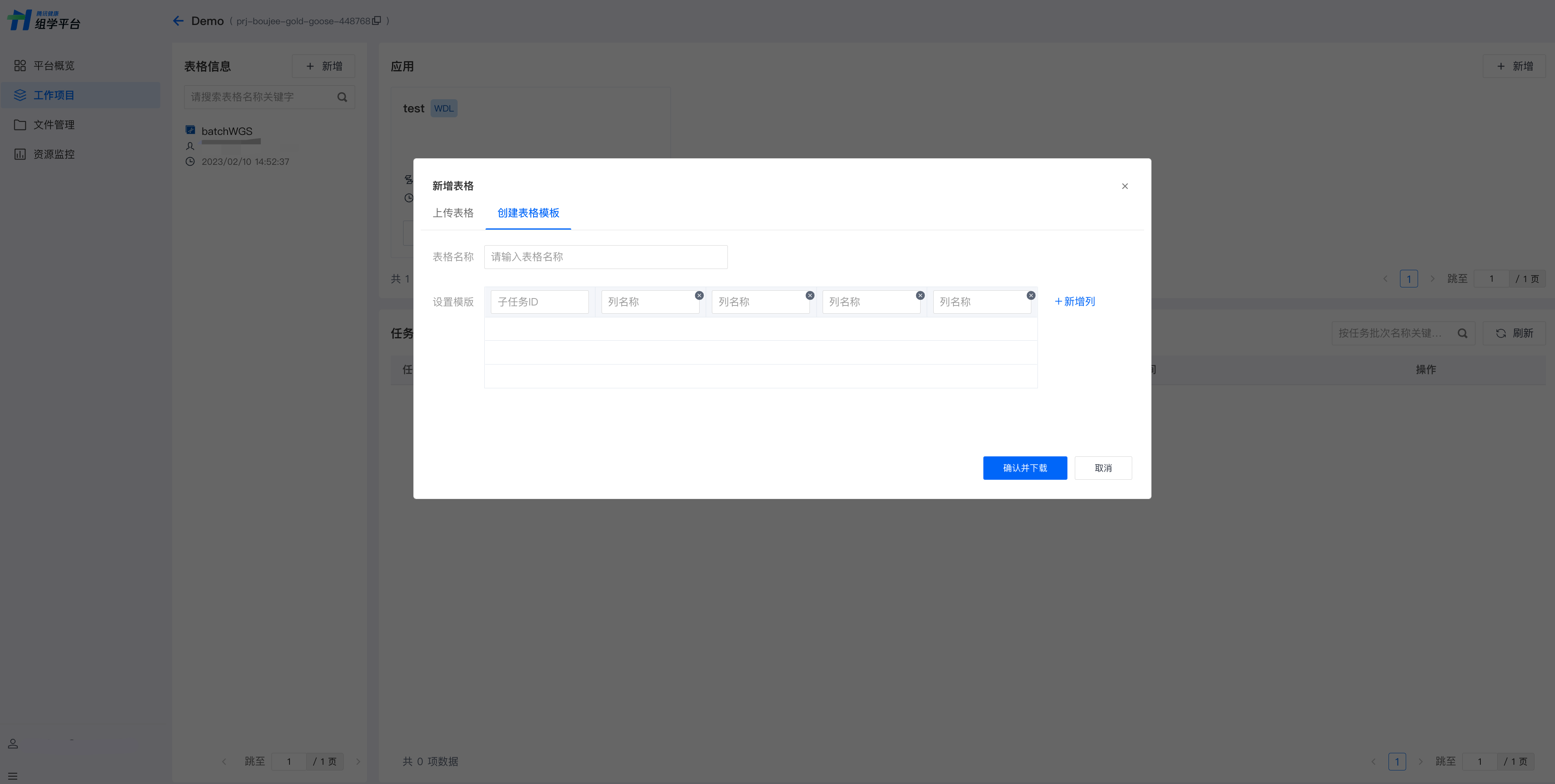The height and width of the screenshot is (784, 1555).
Task: Open 平台概览 in the sidebar
Action: click(54, 65)
